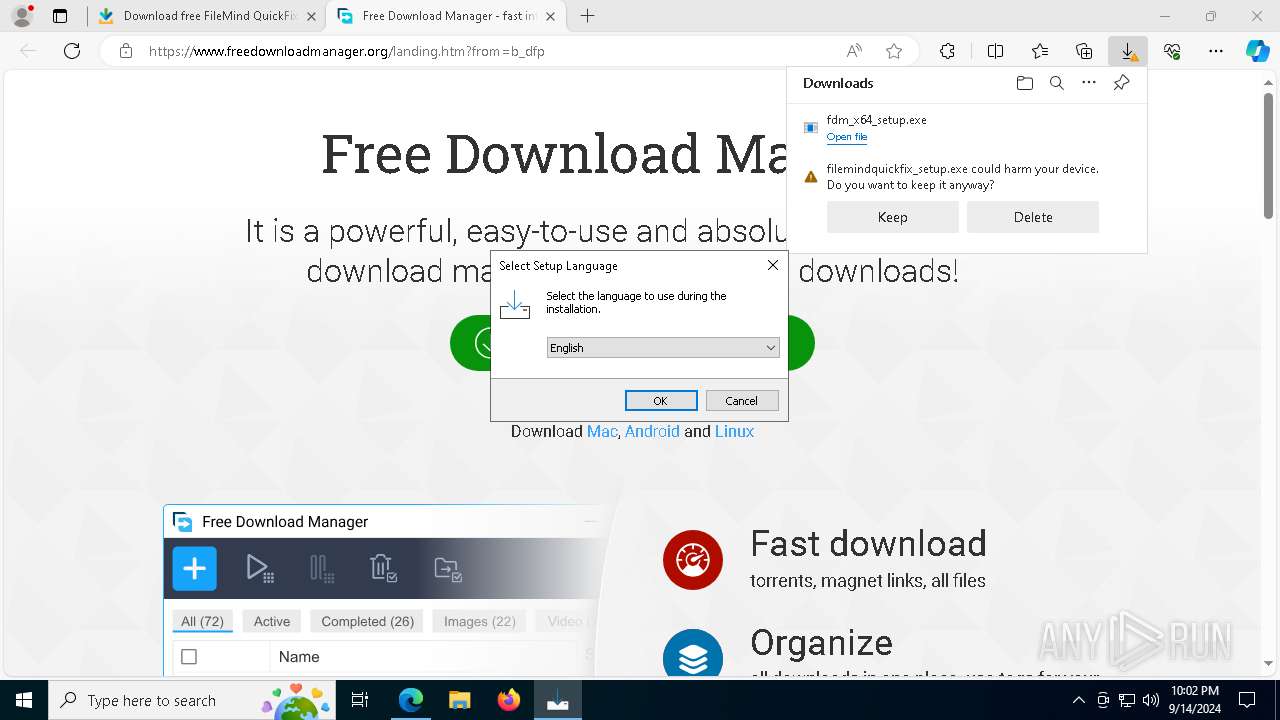Open Edge Settings and more menu

[x=1216, y=51]
